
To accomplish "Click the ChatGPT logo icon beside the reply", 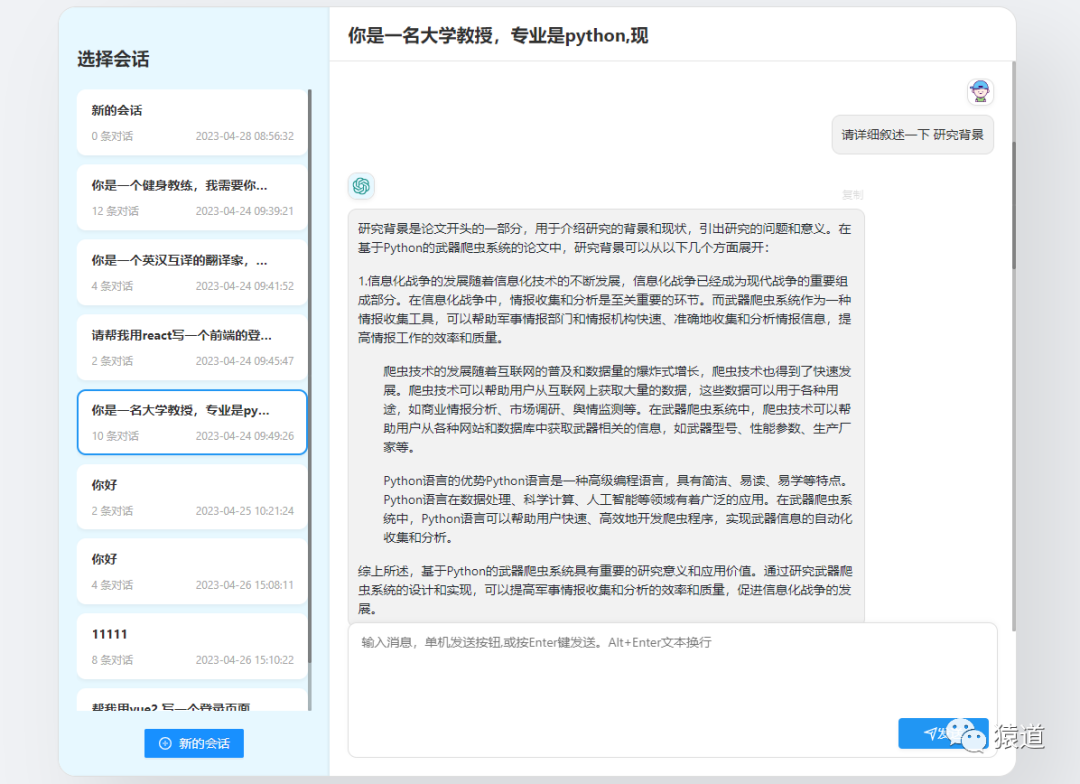I will tap(361, 186).
